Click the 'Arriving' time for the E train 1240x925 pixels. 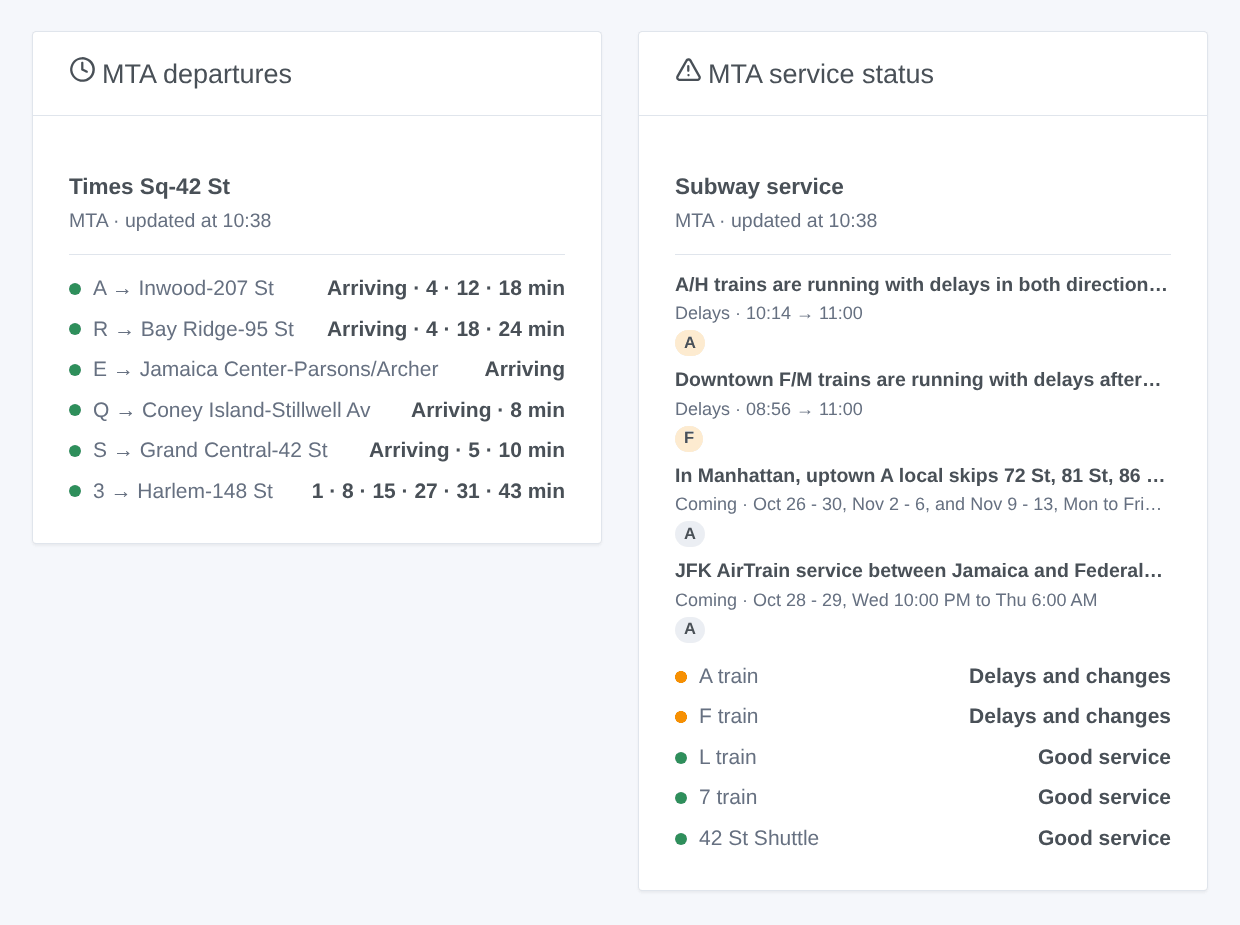[525, 370]
